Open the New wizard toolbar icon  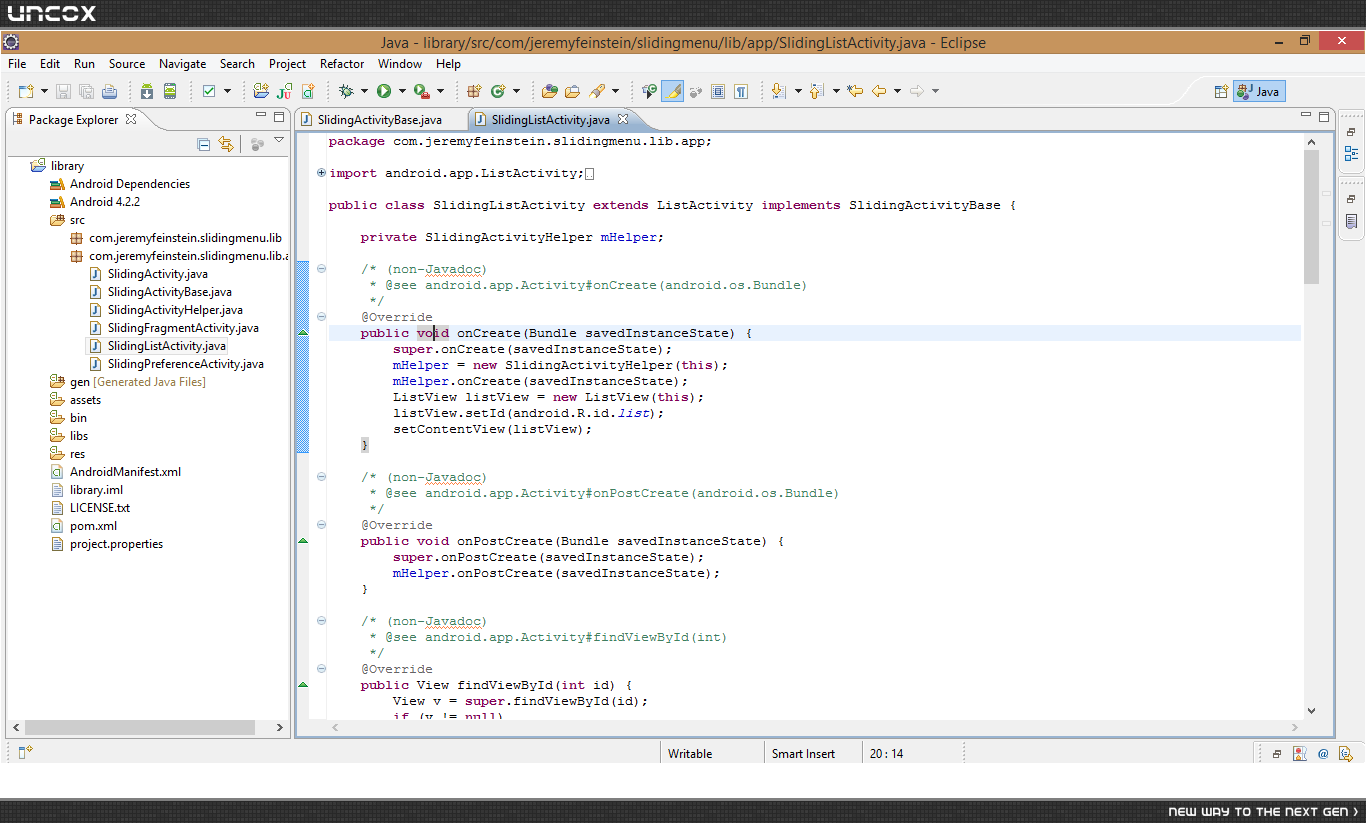26,91
